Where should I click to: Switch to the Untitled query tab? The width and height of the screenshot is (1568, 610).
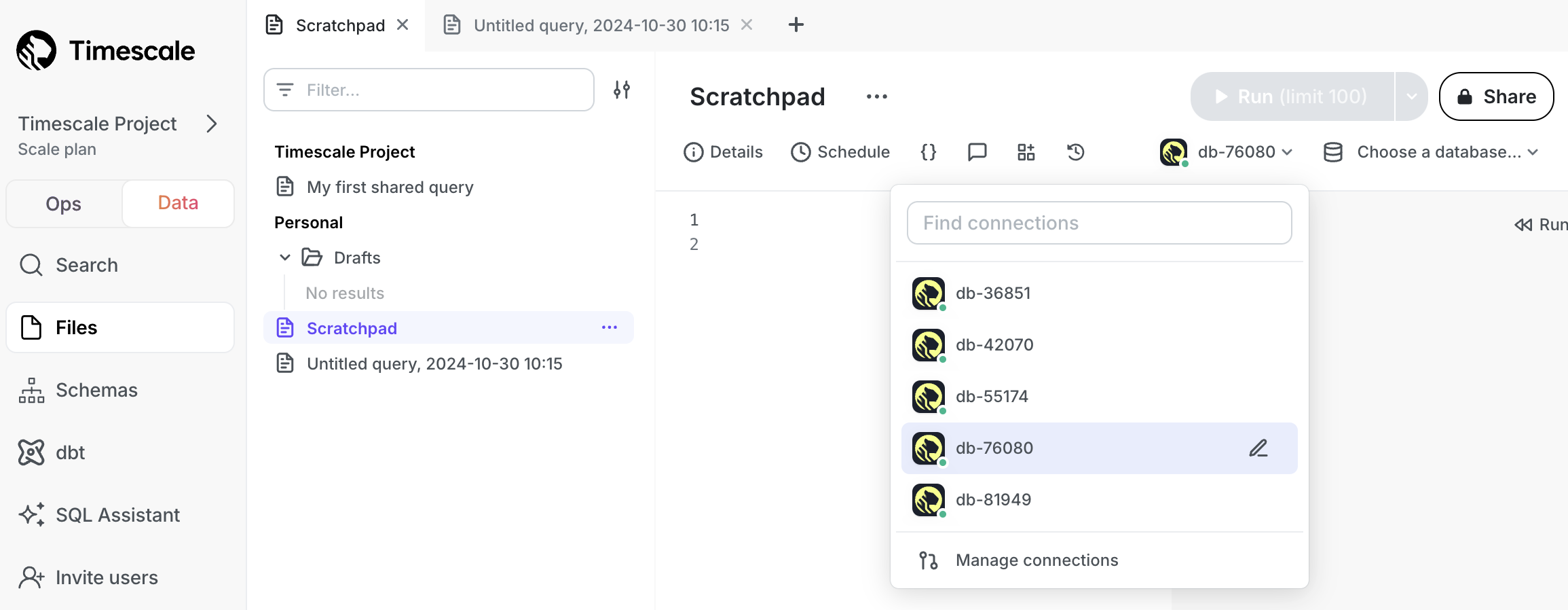600,25
